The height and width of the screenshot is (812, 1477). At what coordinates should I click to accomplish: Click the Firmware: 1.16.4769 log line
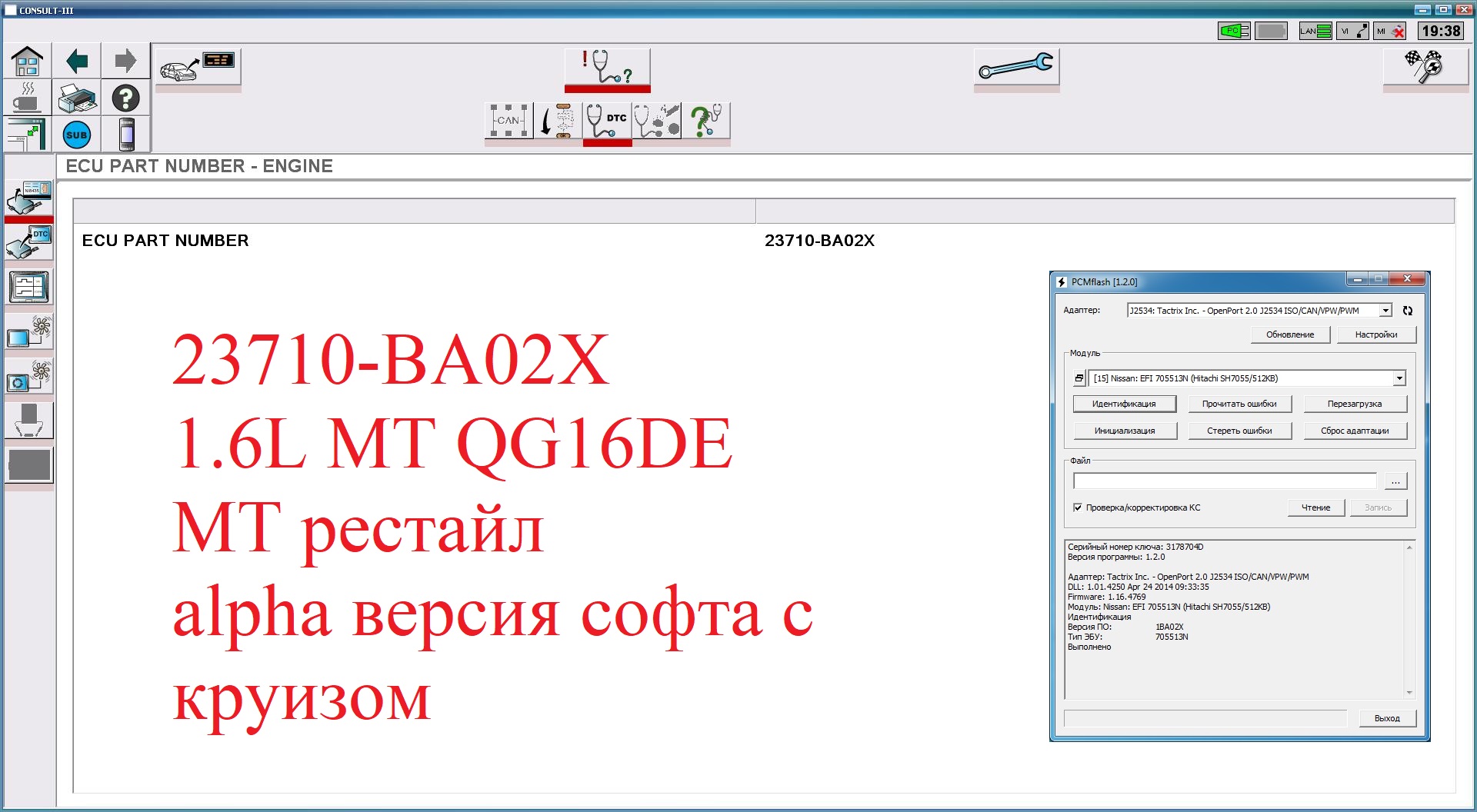tap(1106, 597)
